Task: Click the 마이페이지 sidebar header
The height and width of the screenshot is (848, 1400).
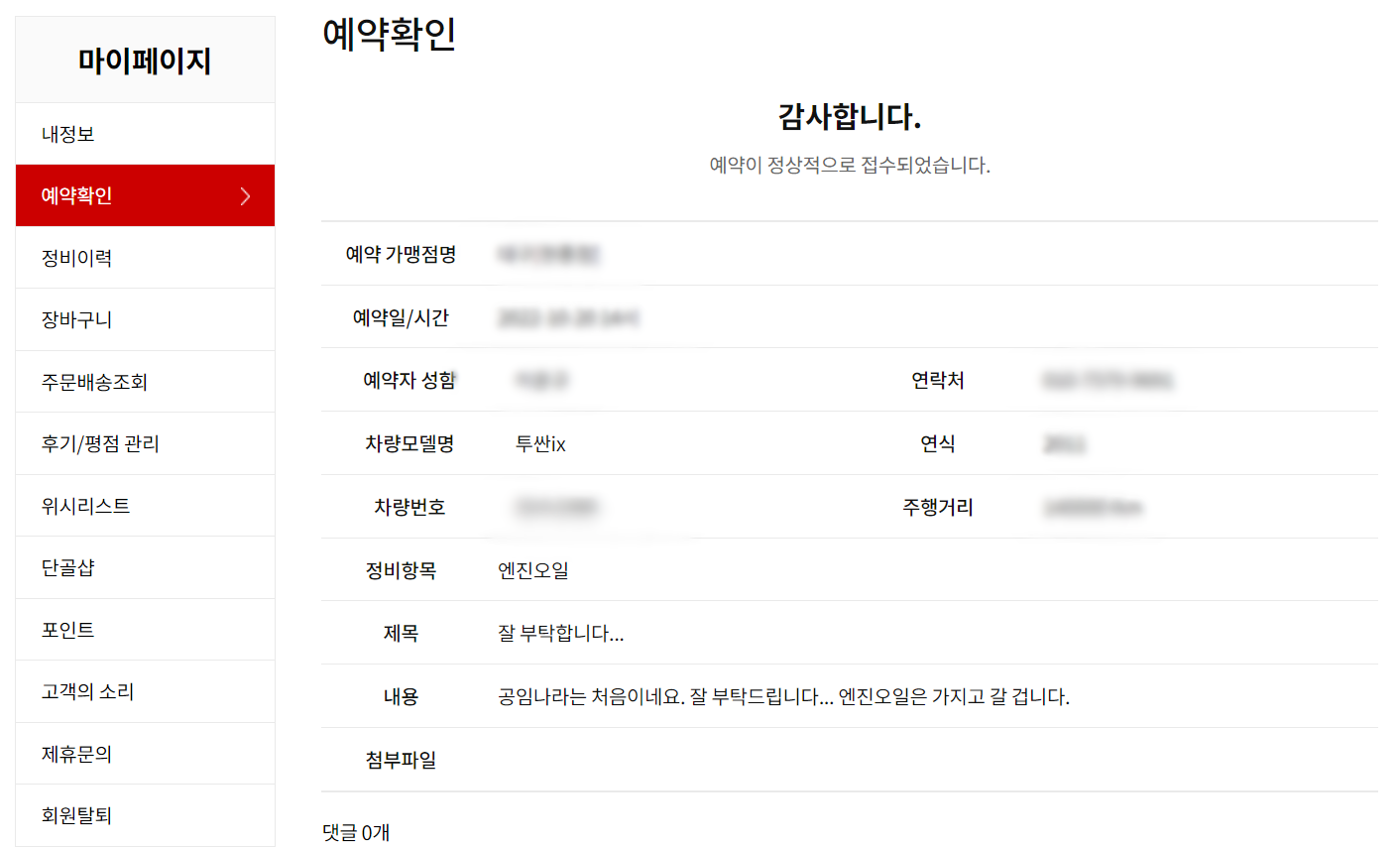Action: pos(145,61)
